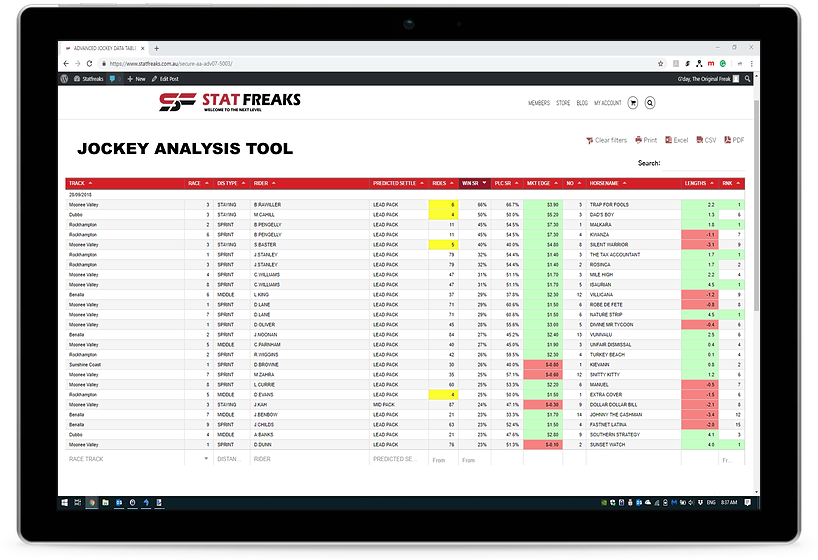Reload the page with the refresh icon

(89, 64)
